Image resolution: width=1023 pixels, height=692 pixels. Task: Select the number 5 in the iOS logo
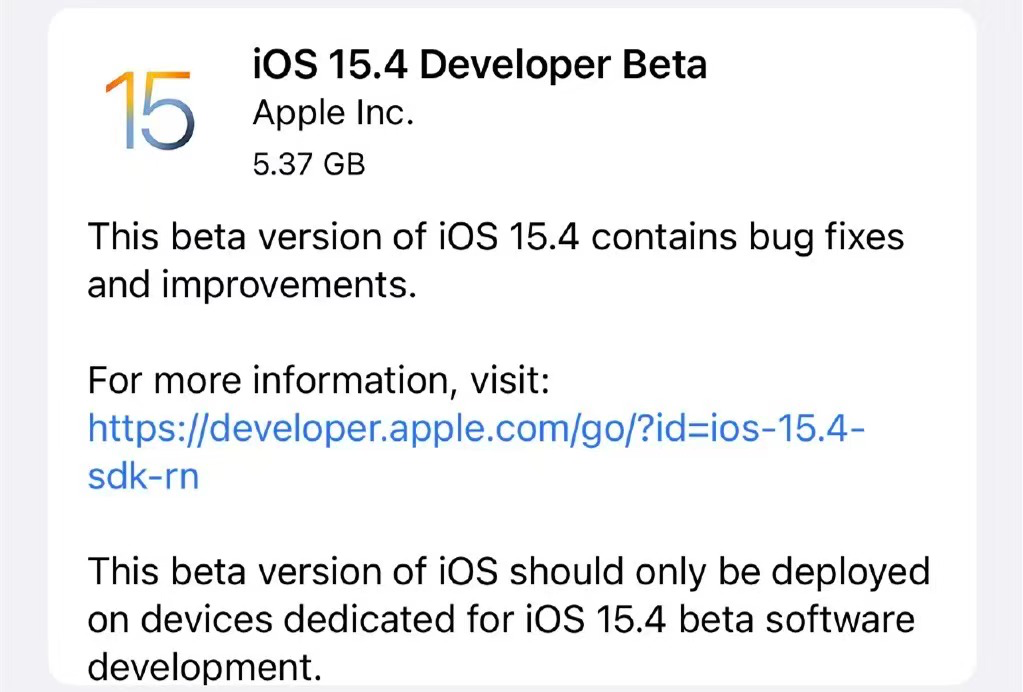pyautogui.click(x=171, y=110)
